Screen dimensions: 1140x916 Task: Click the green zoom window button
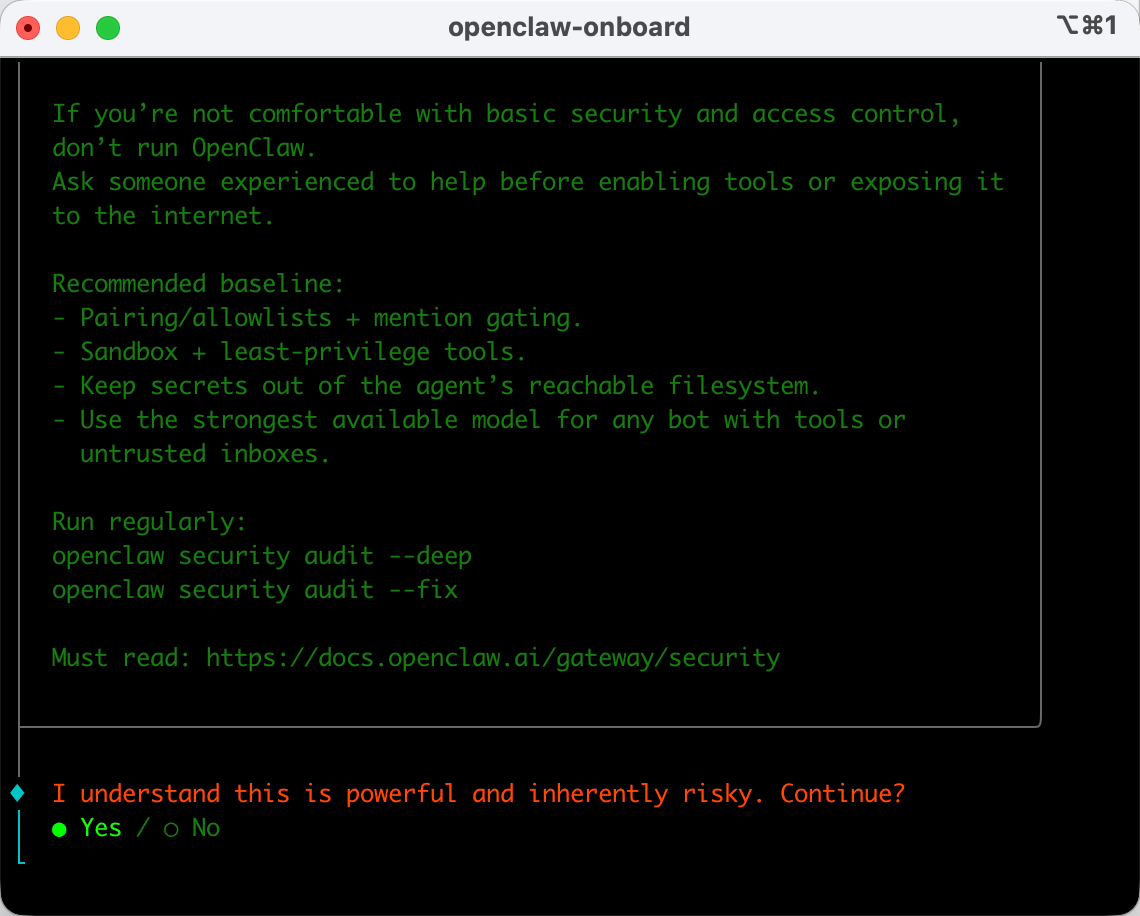(x=108, y=28)
